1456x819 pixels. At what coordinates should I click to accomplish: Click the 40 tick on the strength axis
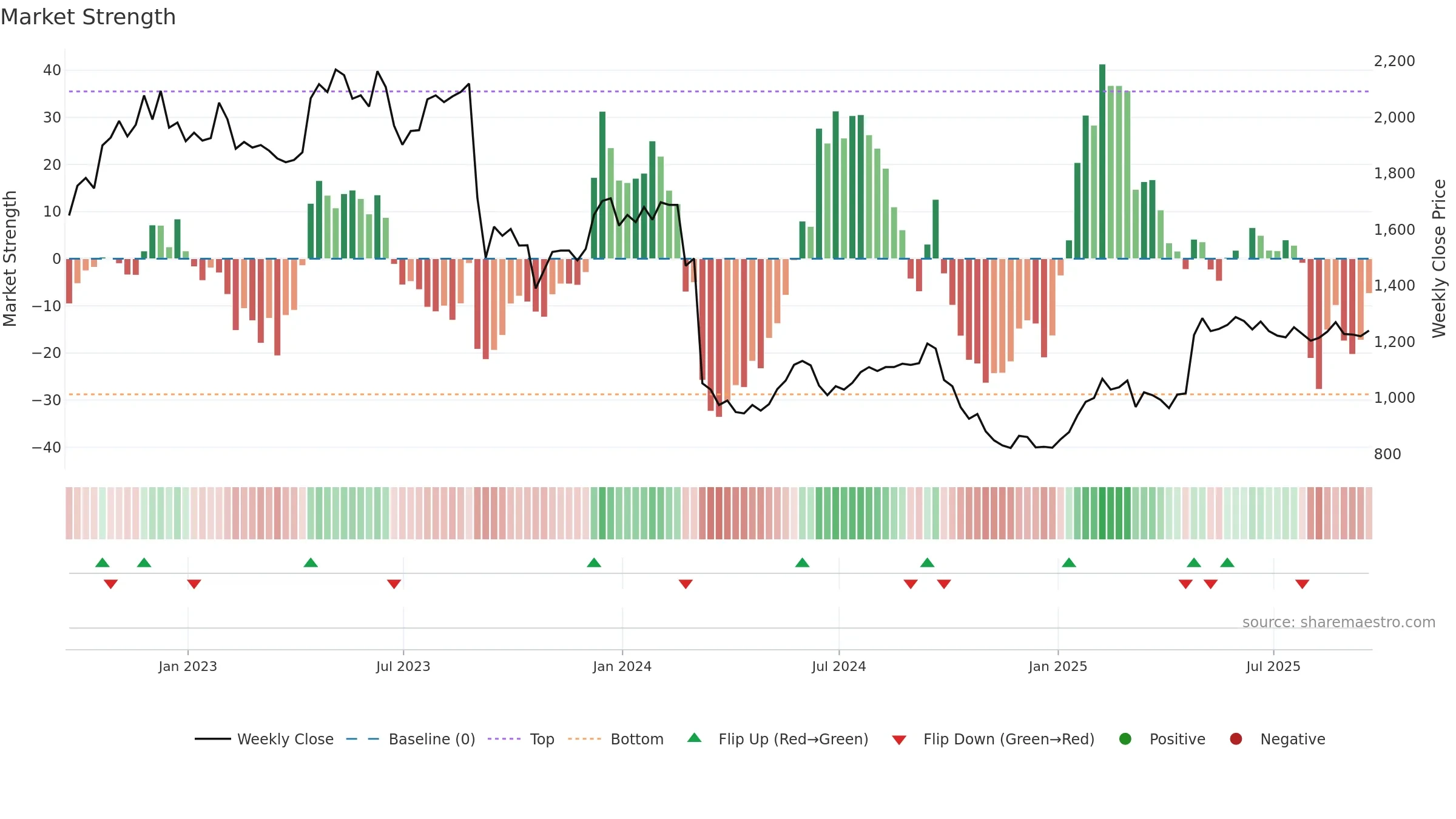[52, 70]
